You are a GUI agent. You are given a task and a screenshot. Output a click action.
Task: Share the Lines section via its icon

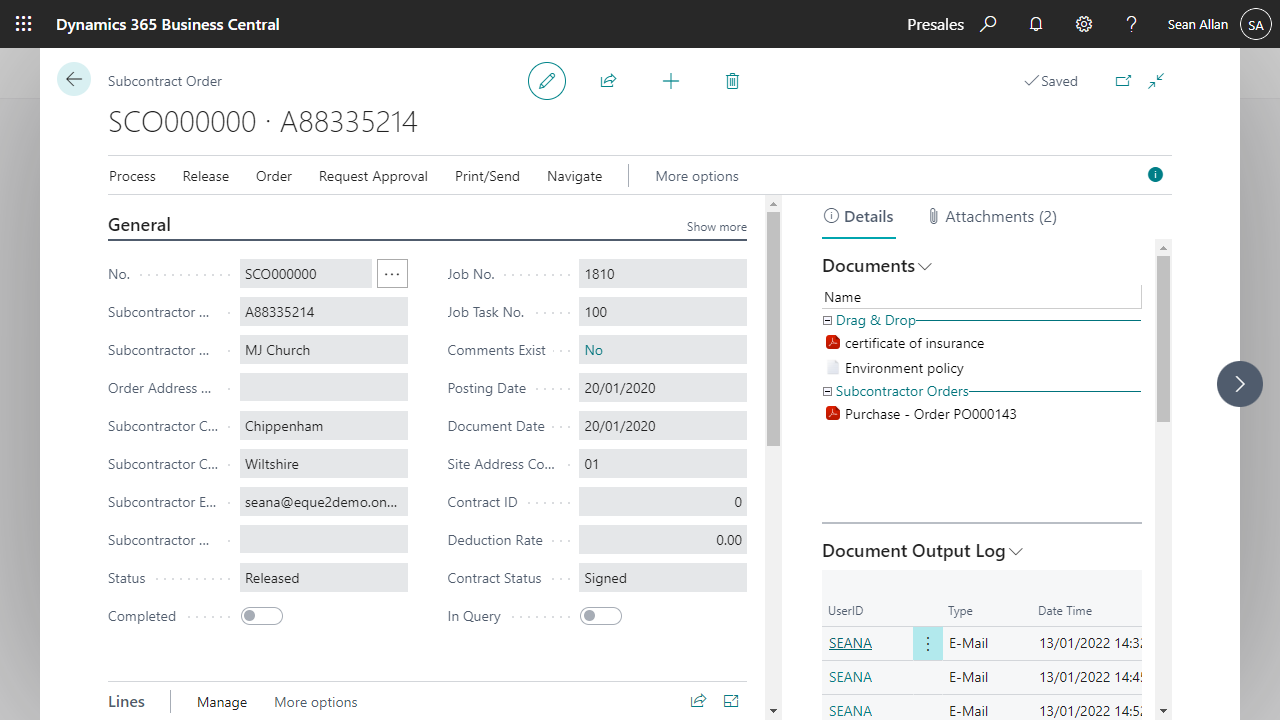[698, 701]
